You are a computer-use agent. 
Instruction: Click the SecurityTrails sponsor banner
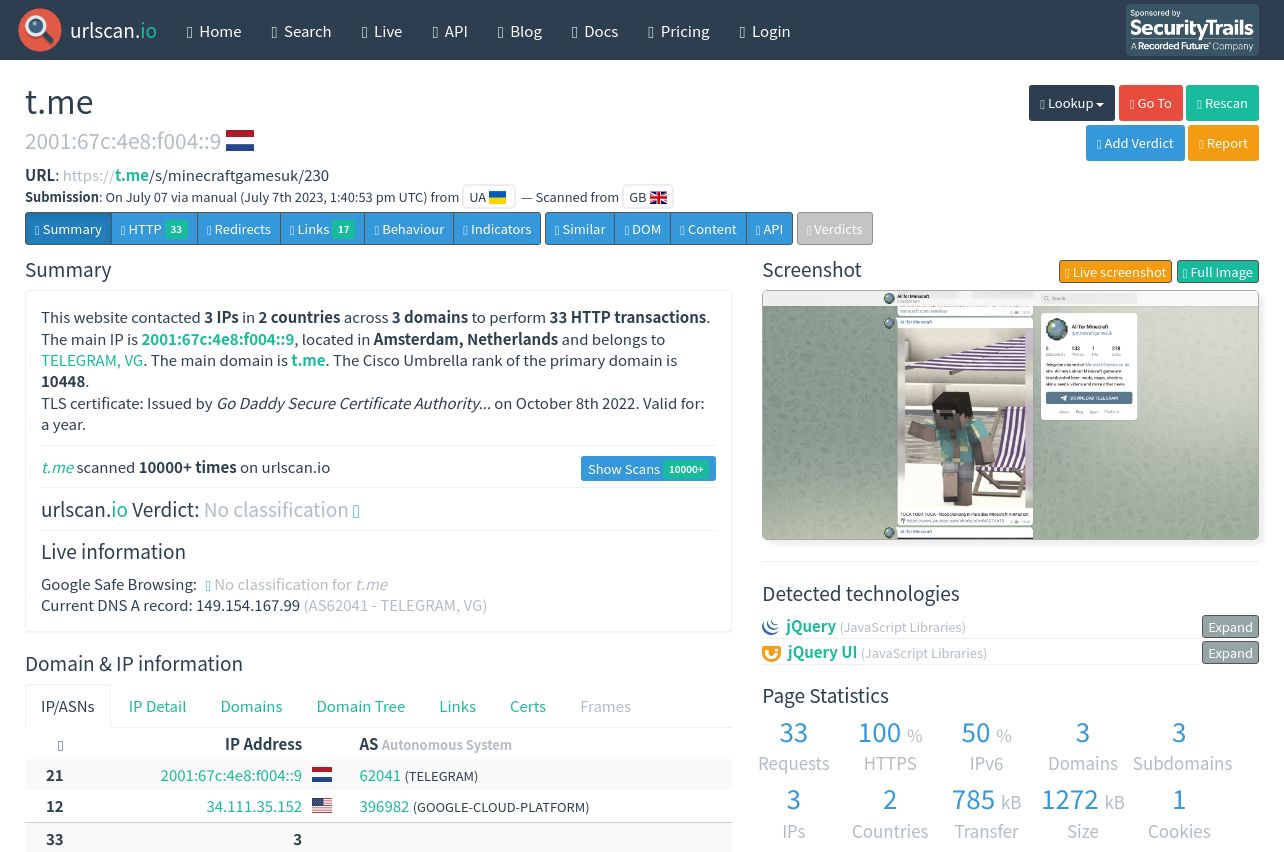point(1192,30)
